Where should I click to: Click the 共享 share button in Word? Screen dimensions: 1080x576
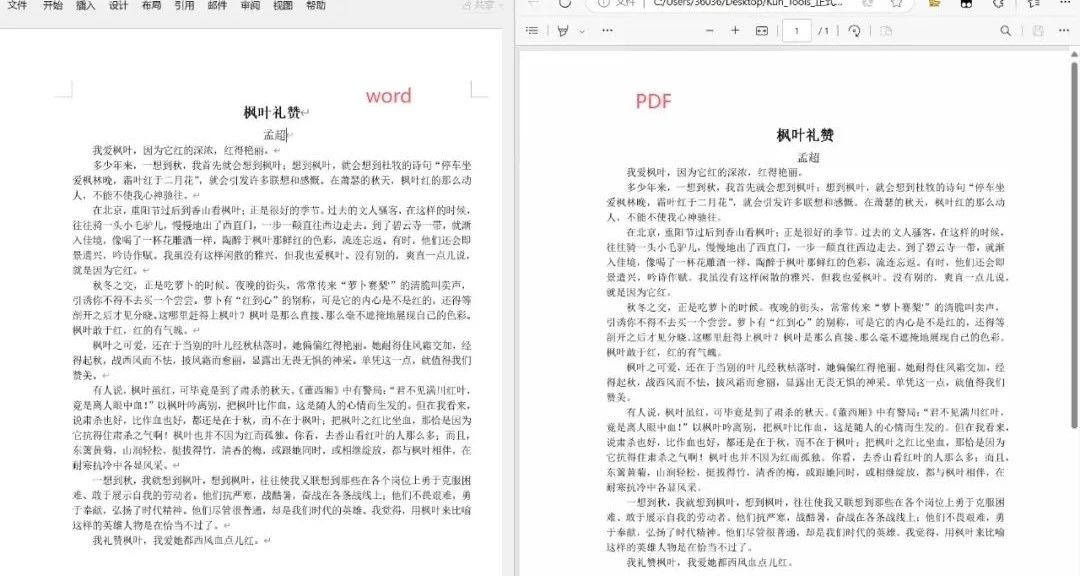click(480, 6)
